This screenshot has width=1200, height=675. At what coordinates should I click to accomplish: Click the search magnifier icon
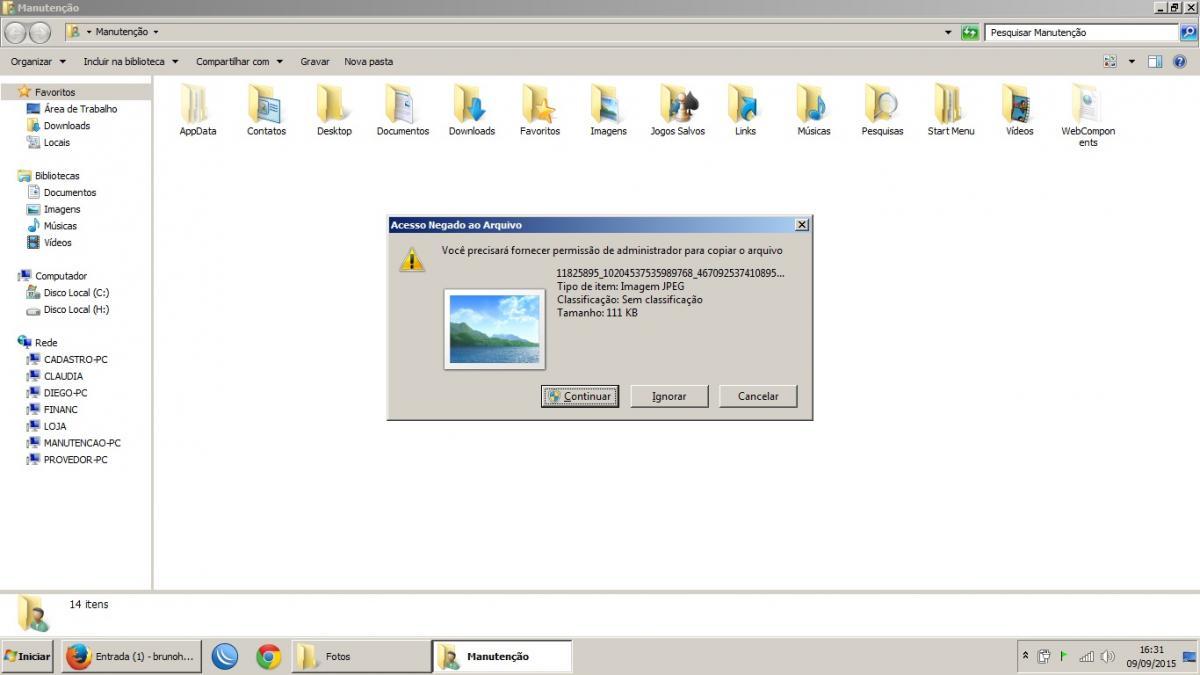(x=1188, y=32)
